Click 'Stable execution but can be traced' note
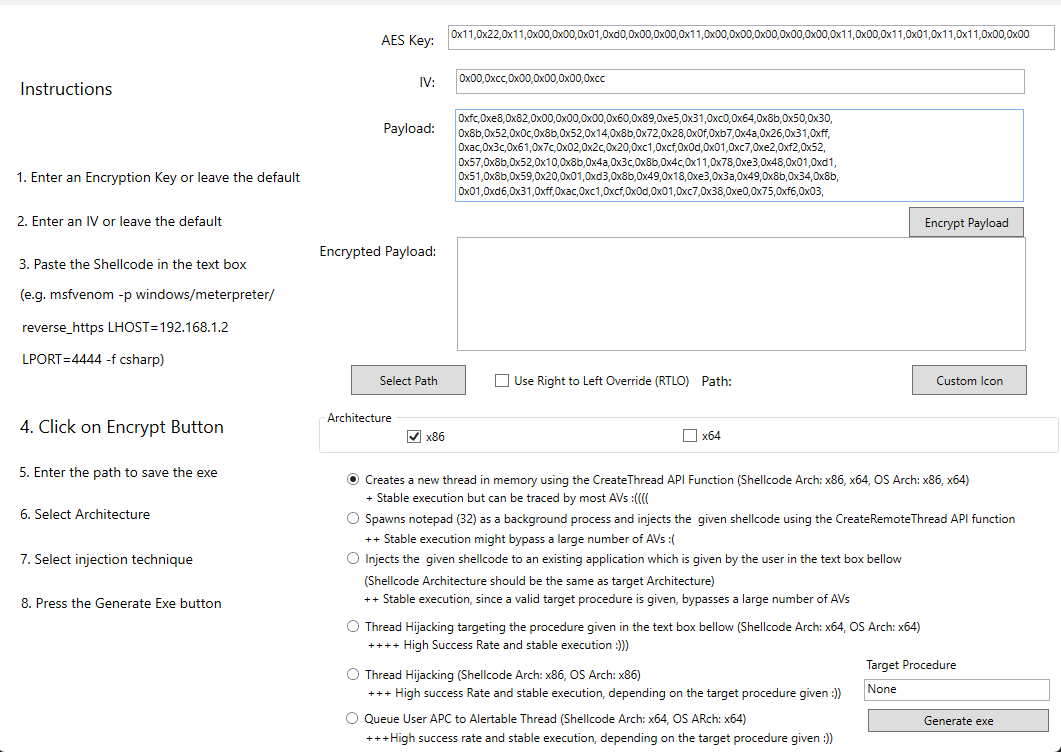1061x752 pixels. point(507,498)
